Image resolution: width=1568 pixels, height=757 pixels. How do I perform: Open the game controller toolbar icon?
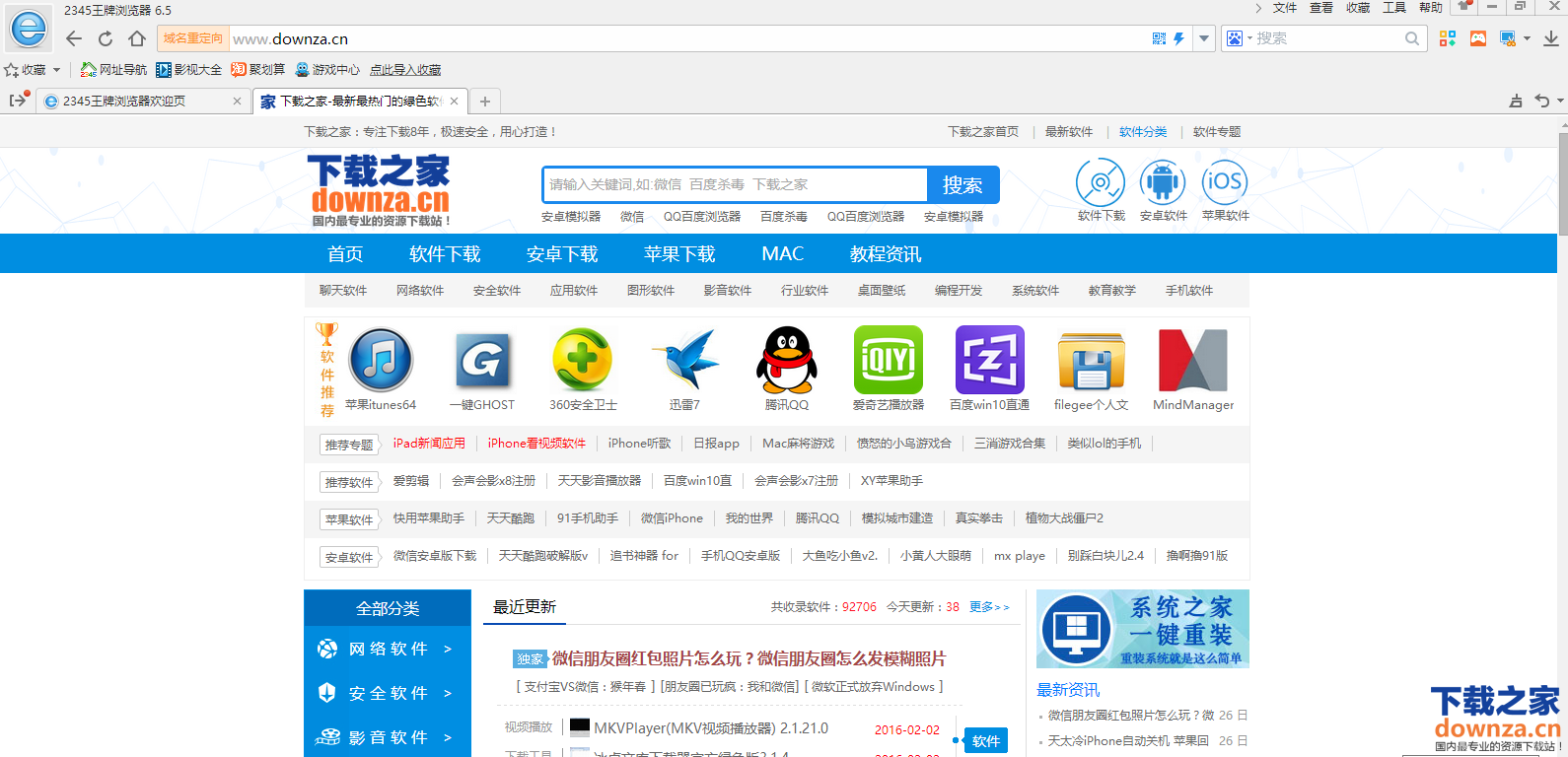click(1478, 38)
